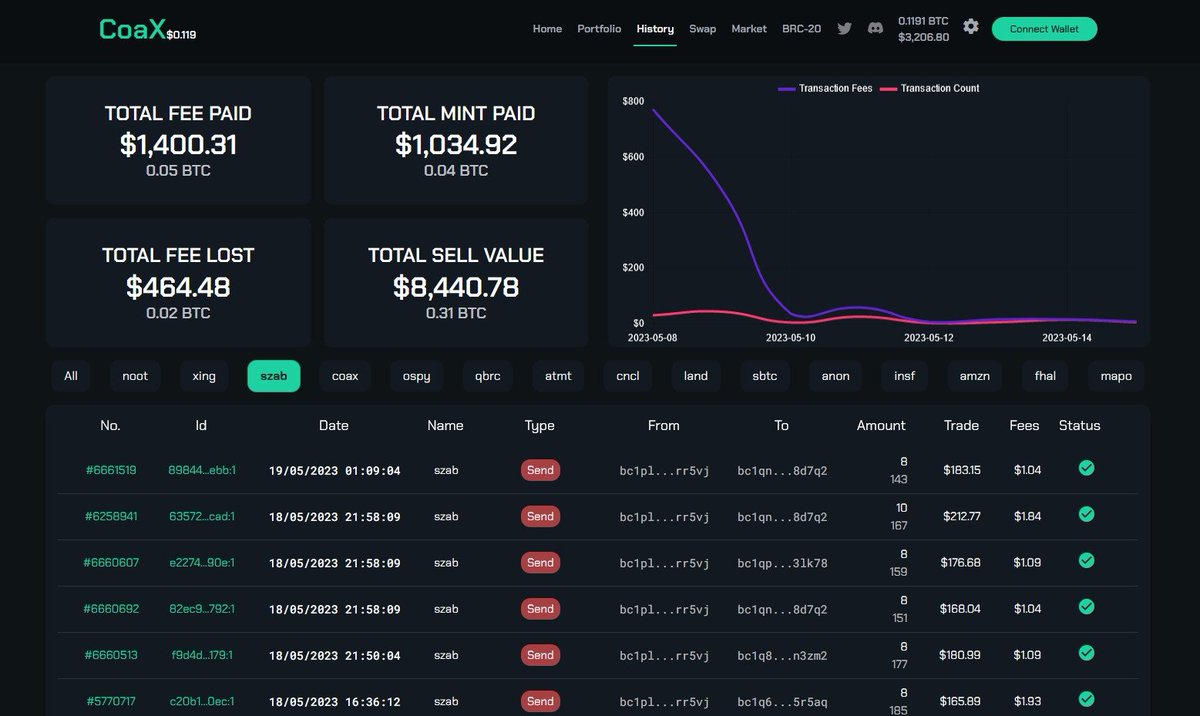Click the status checkmark for transaction #6258941
Screen dimensions: 1200x716
click(x=1086, y=514)
